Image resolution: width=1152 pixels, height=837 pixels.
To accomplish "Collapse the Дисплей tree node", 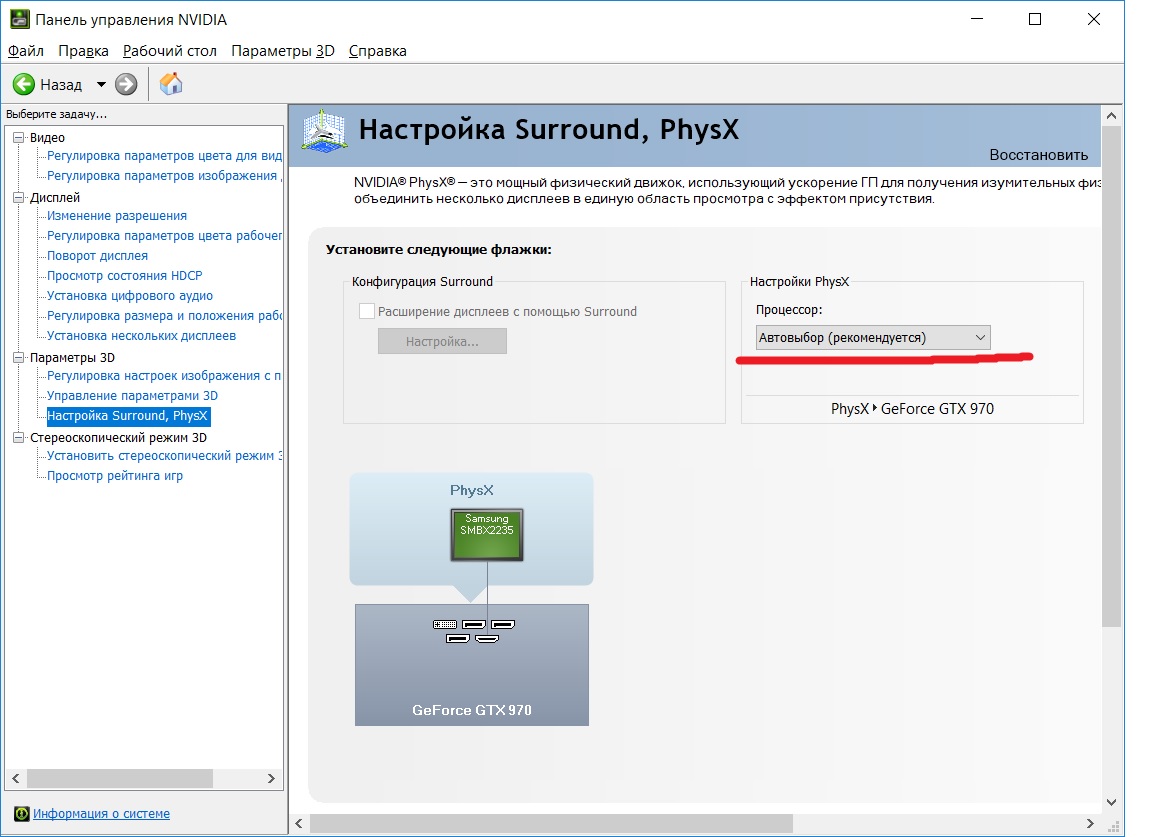I will pos(18,197).
